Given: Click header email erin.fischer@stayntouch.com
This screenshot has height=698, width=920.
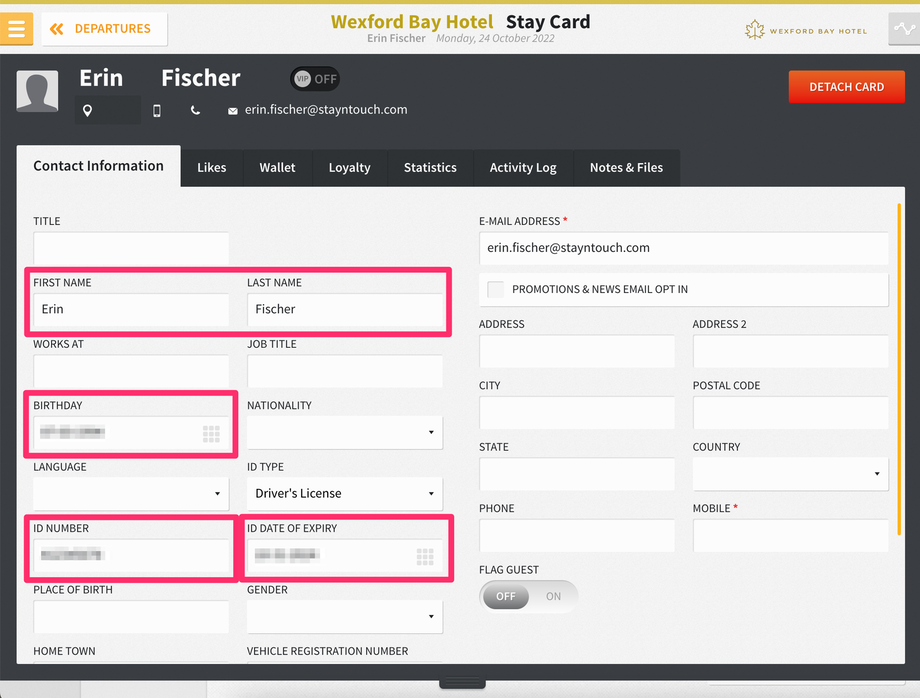Looking at the screenshot, I should (x=326, y=110).
